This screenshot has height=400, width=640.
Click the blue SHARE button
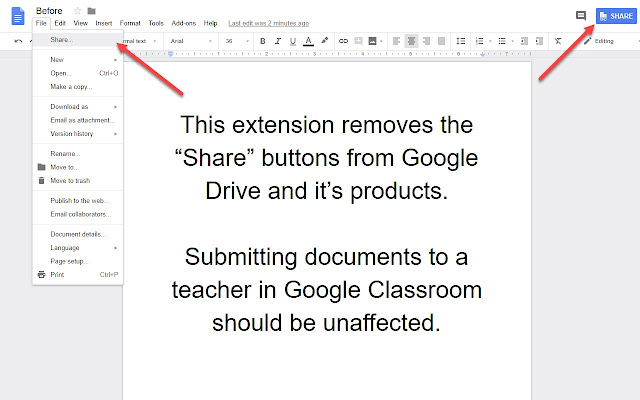616,16
